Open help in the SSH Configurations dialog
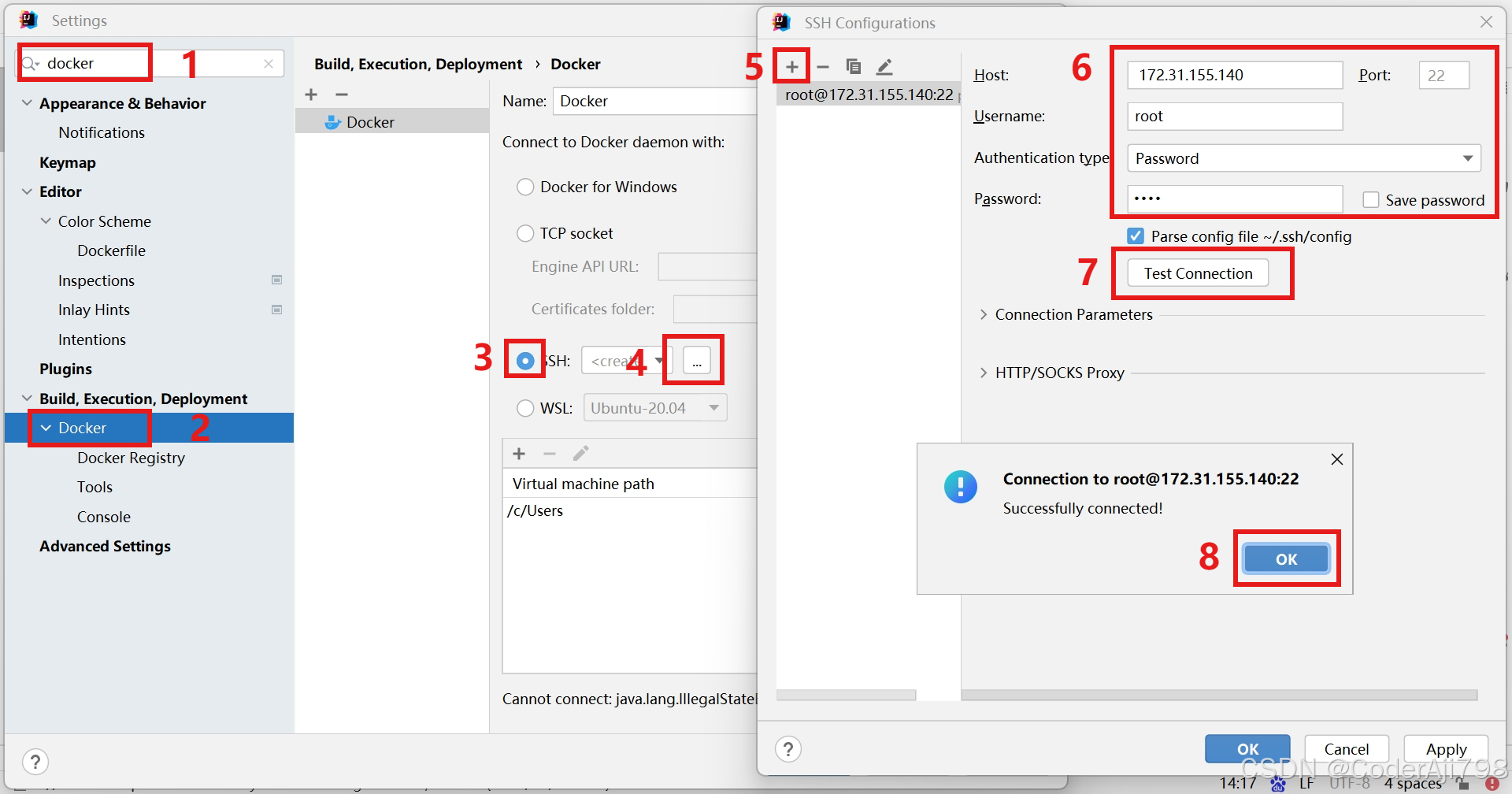Screen dimensions: 1512x794 tap(788, 749)
